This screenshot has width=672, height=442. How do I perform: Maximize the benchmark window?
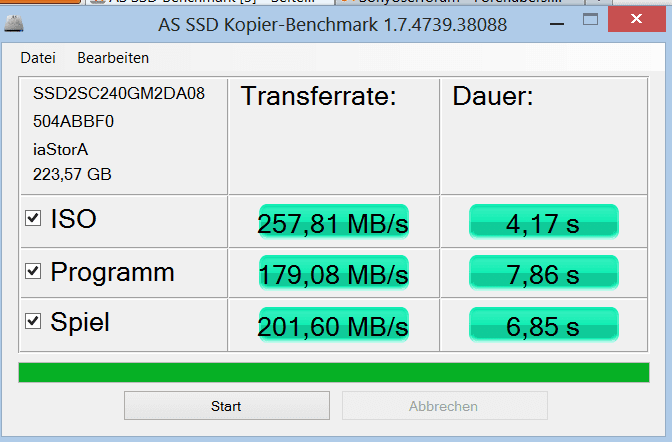point(590,19)
